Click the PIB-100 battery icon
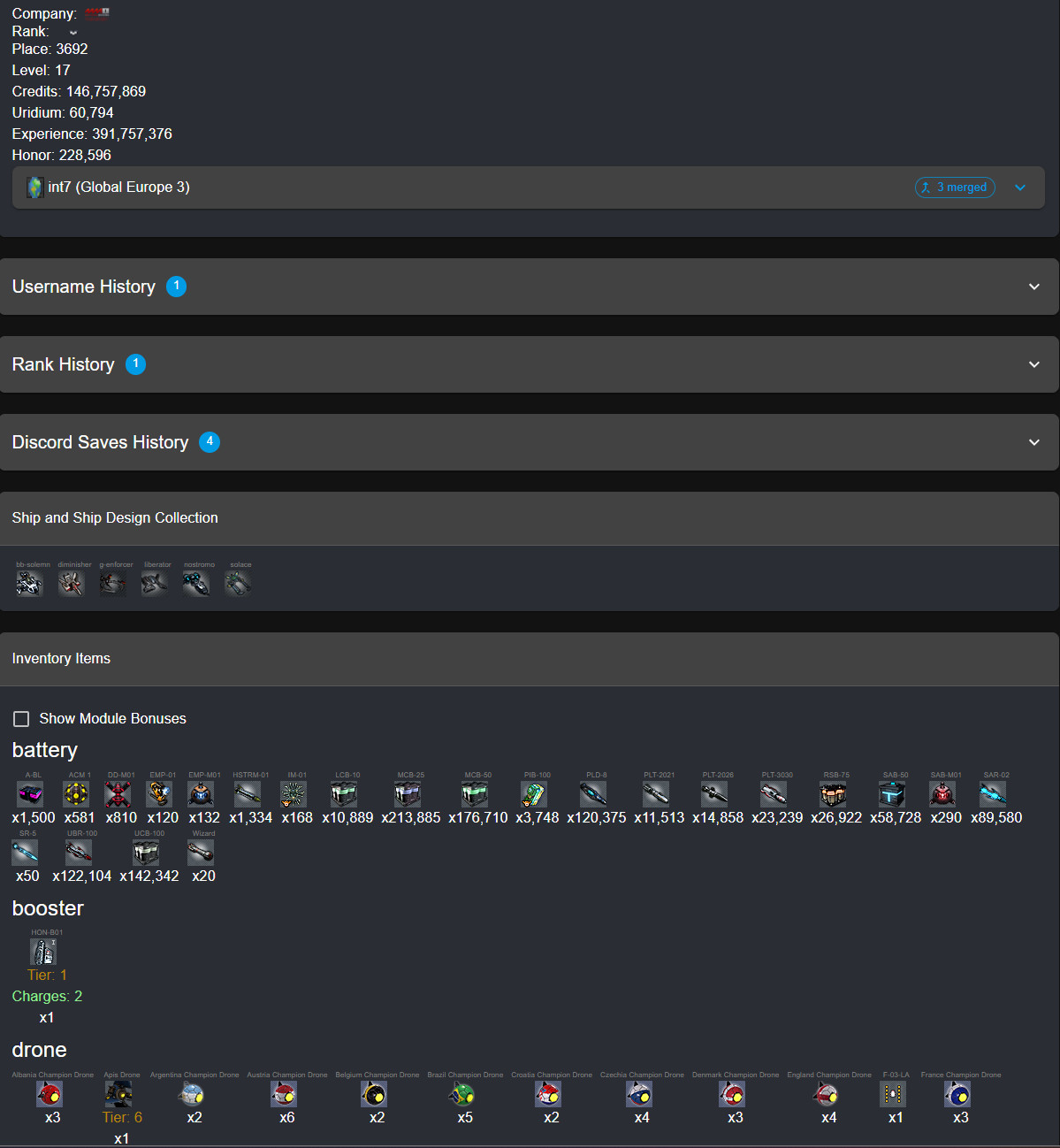 pyautogui.click(x=534, y=794)
